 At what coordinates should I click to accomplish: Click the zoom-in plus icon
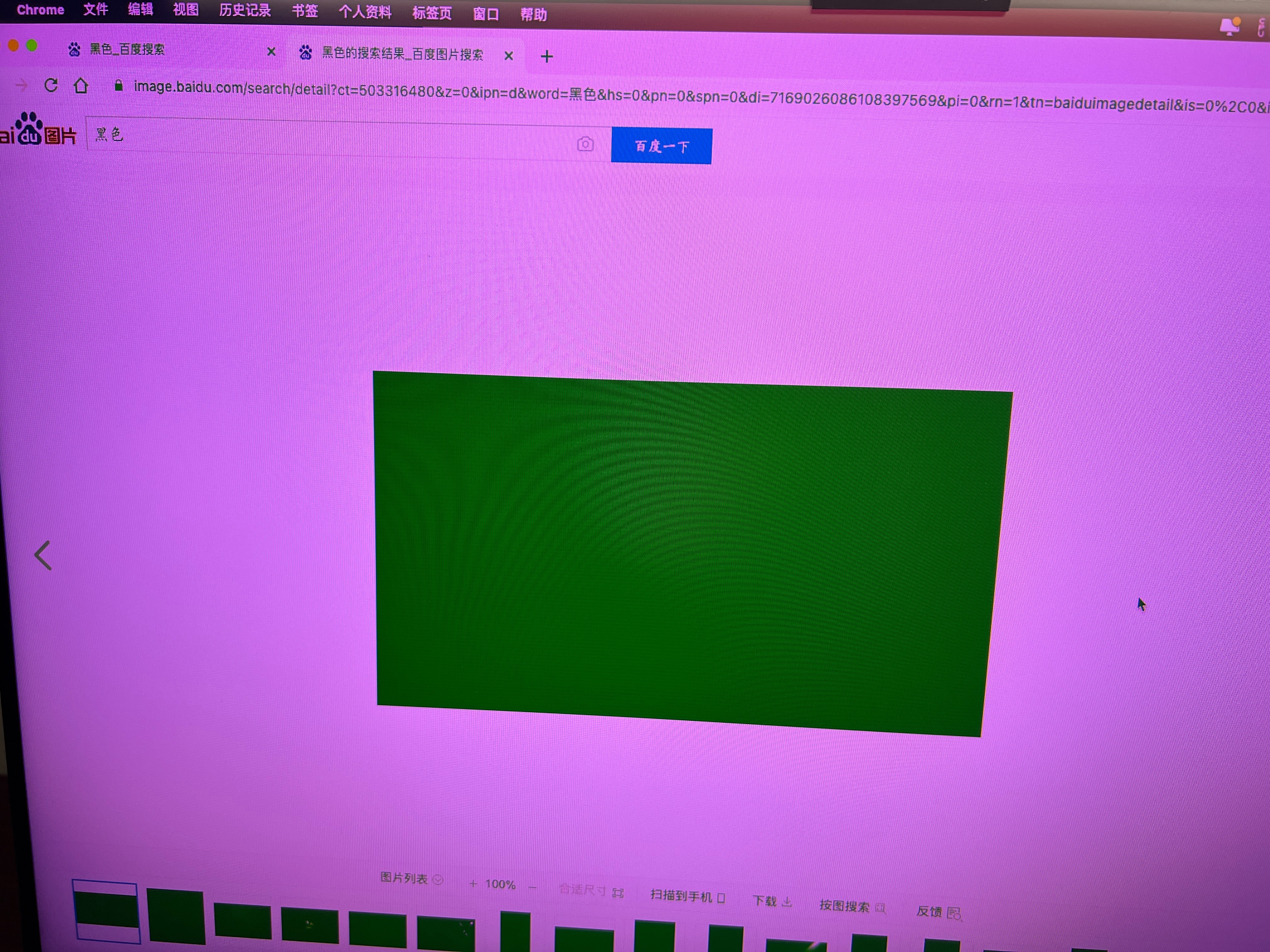[473, 883]
